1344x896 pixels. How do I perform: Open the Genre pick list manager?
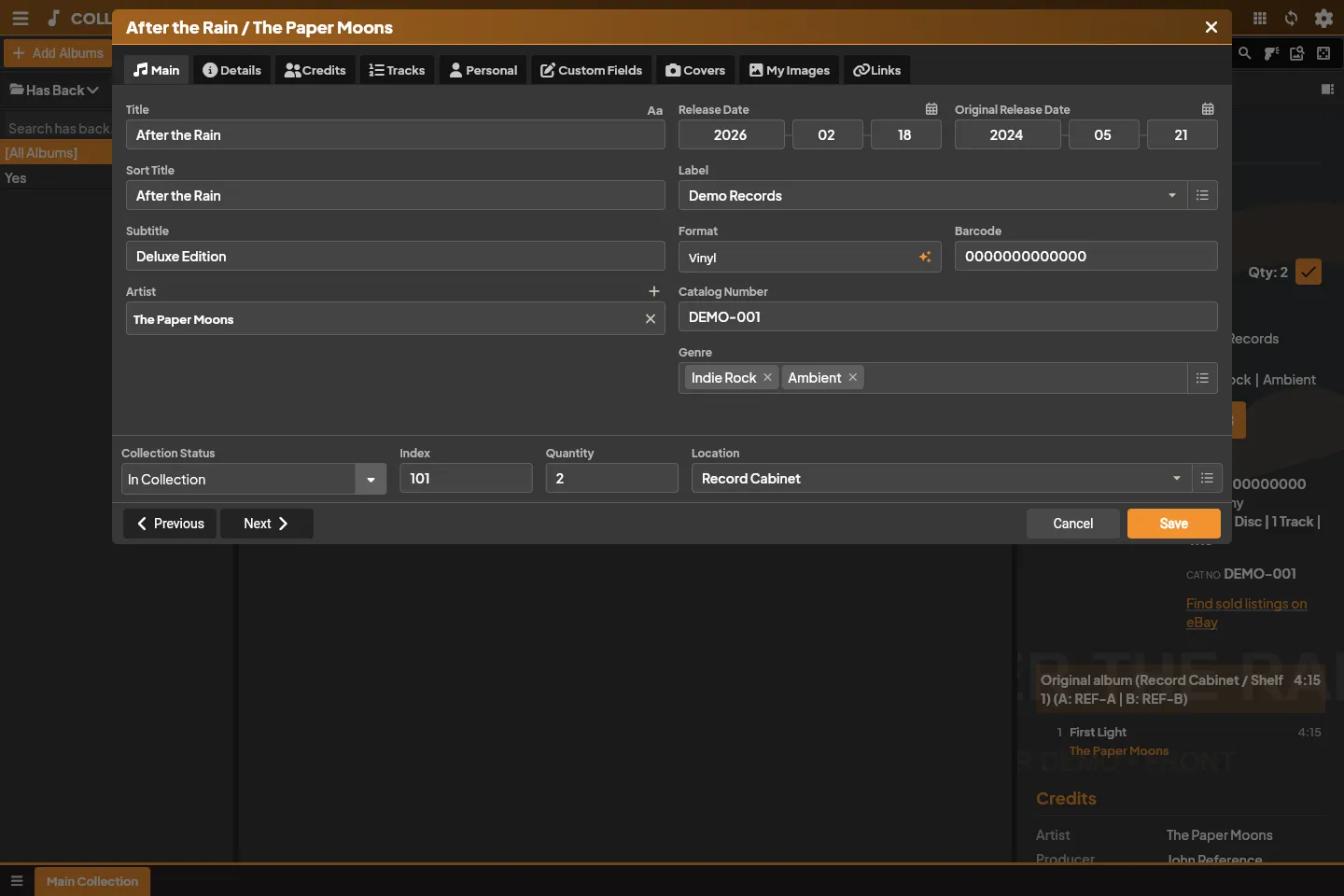(1202, 378)
